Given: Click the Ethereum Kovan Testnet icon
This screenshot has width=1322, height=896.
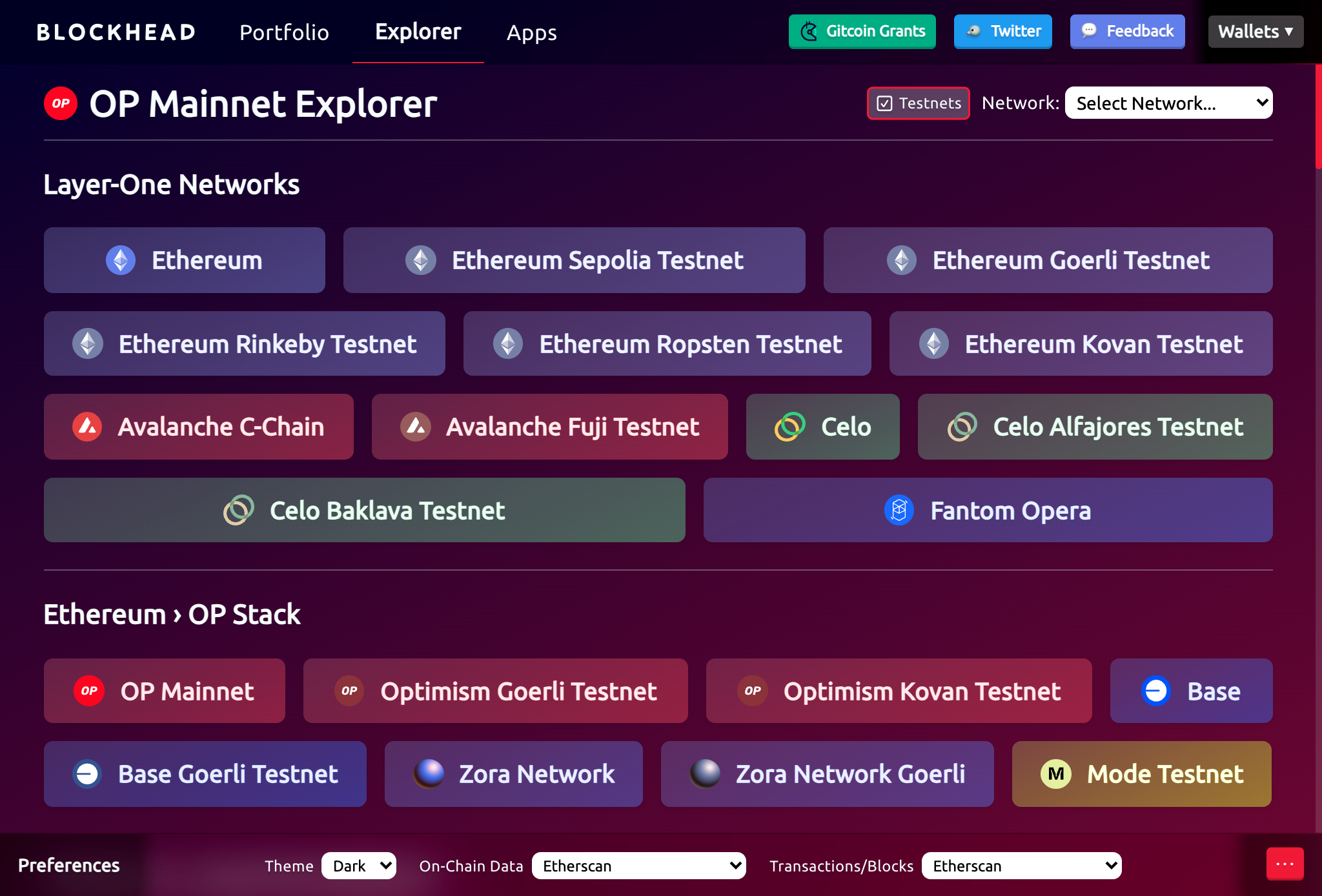Looking at the screenshot, I should click(x=934, y=343).
